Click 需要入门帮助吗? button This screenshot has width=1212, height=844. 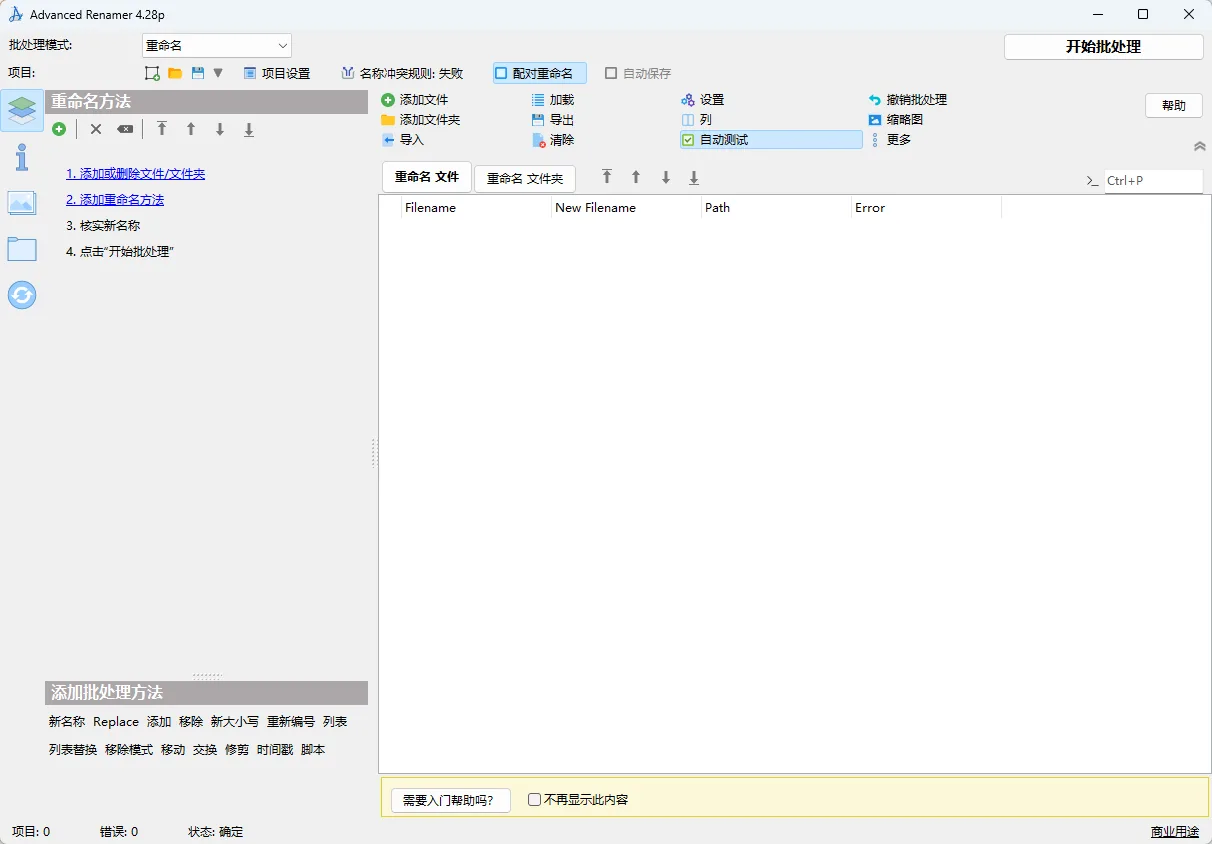(450, 800)
